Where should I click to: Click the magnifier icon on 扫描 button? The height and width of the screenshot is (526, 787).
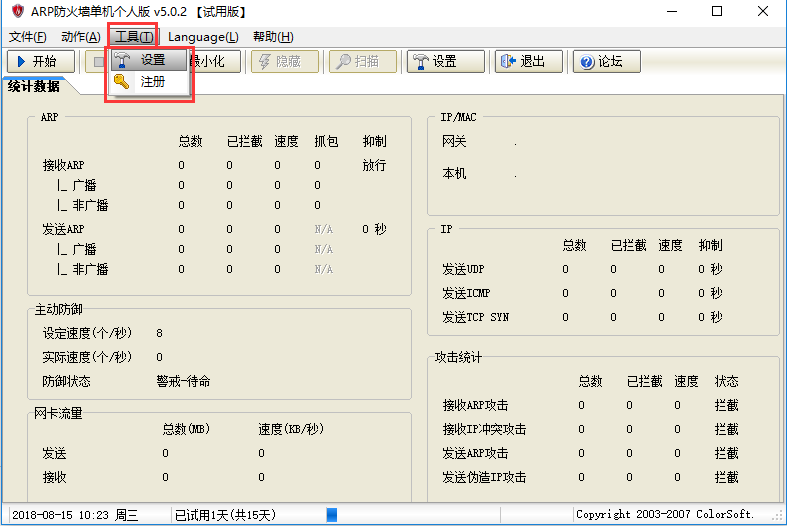tap(343, 61)
